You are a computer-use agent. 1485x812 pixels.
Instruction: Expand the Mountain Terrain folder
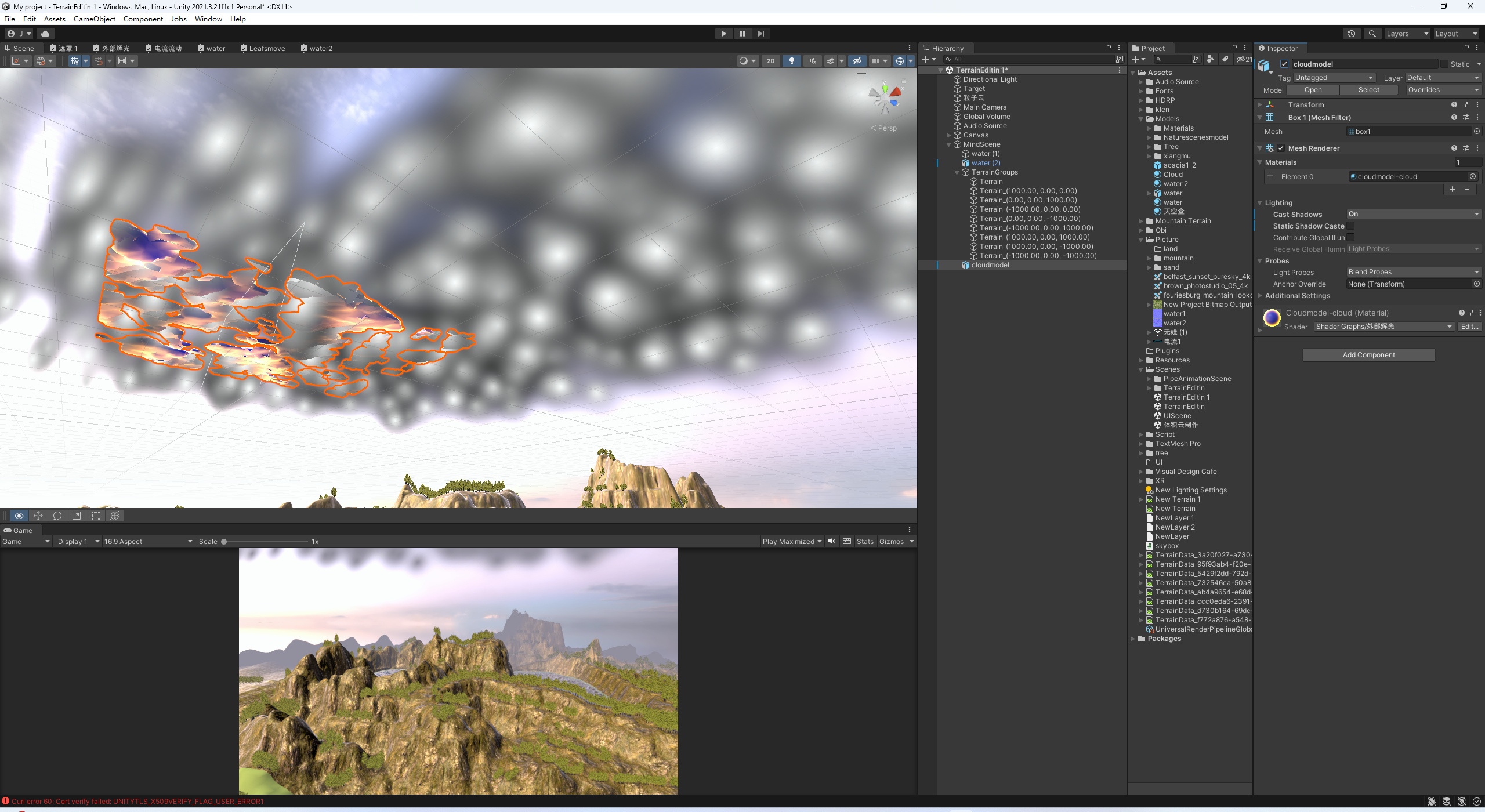(x=1141, y=221)
